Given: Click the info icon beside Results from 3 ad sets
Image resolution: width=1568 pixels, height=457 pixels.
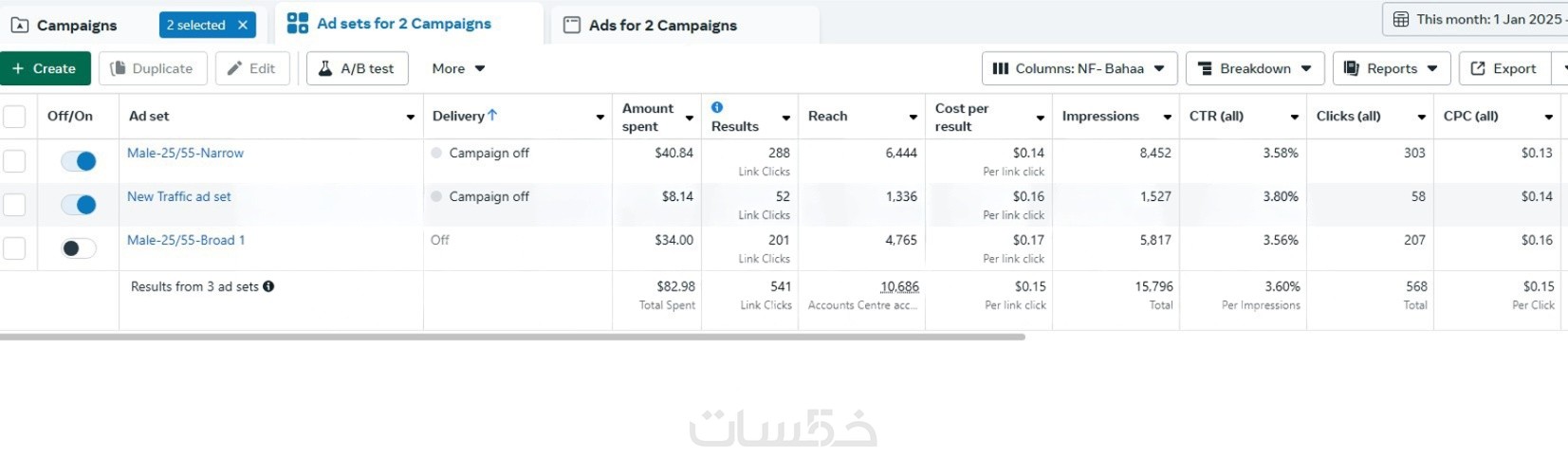Looking at the screenshot, I should [268, 286].
